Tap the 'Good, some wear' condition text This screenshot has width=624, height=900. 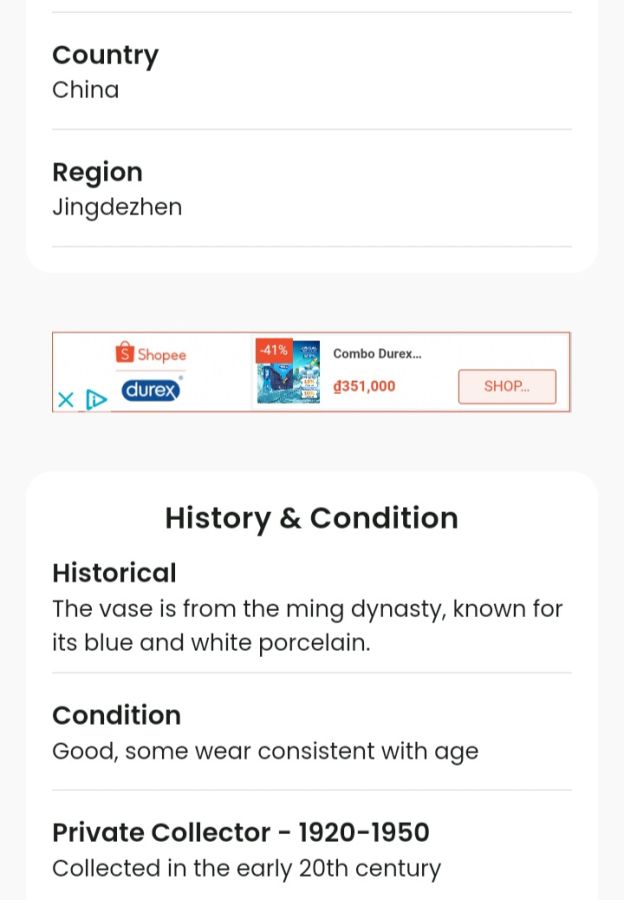[265, 751]
